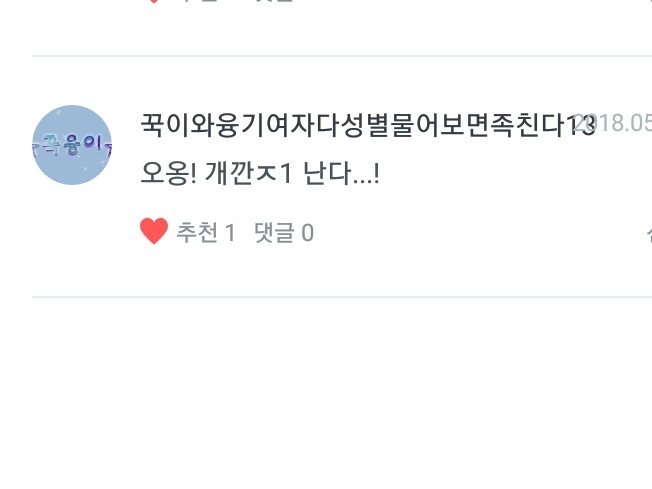The width and height of the screenshot is (652, 489).
Task: Tap the red heart recommend icon
Action: pyautogui.click(x=154, y=231)
